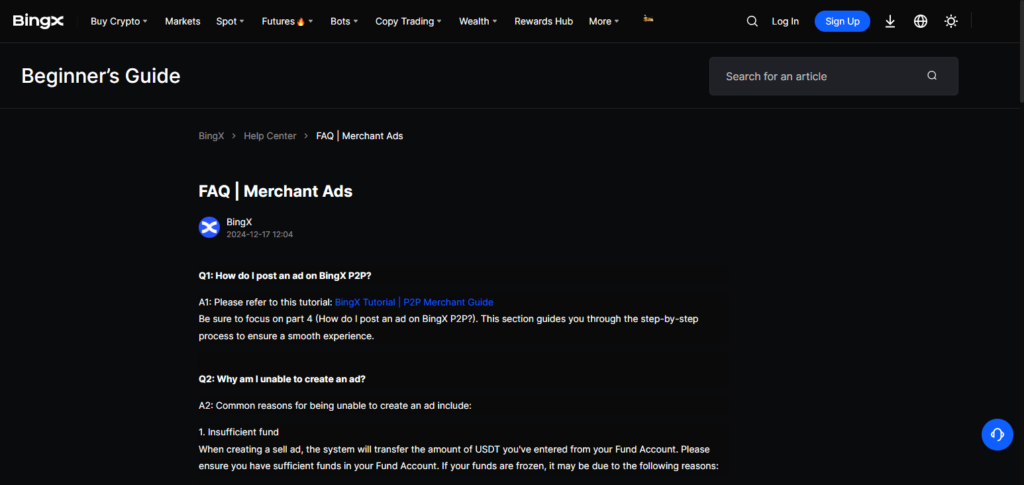Viewport: 1024px width, 485px height.
Task: Click Help Center in the breadcrumb
Action: [x=270, y=136]
